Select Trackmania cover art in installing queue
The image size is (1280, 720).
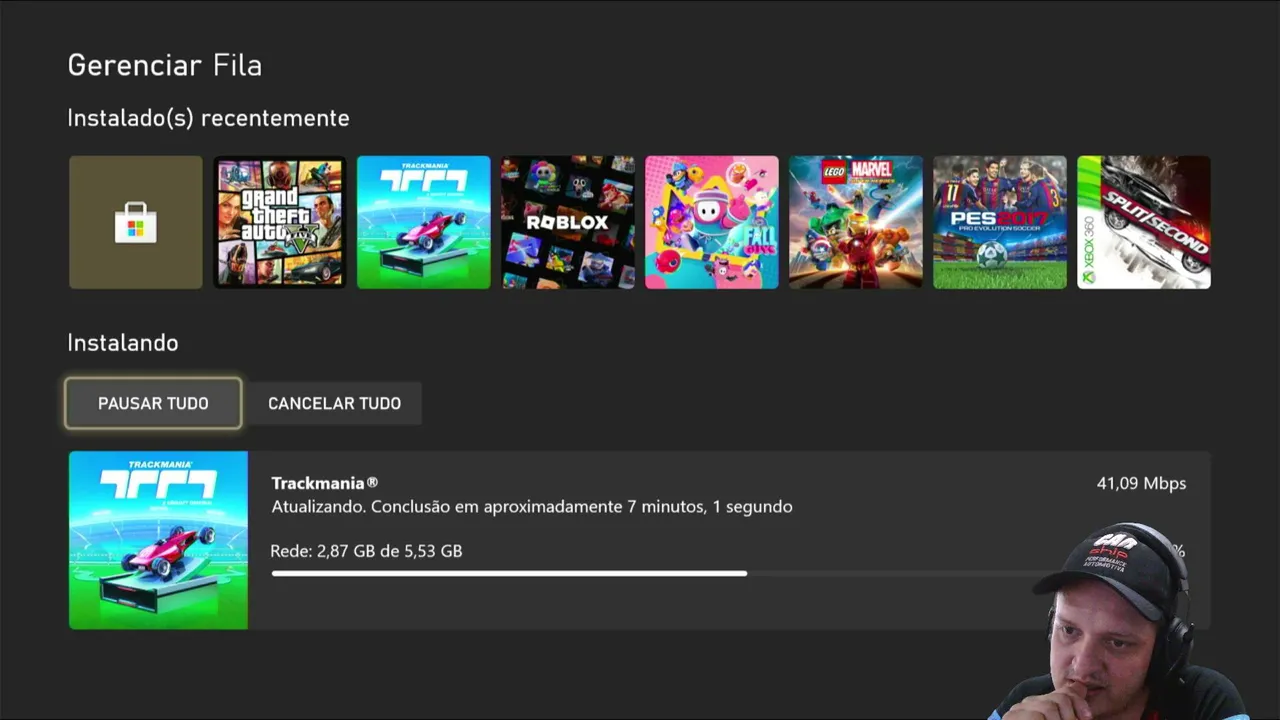158,540
